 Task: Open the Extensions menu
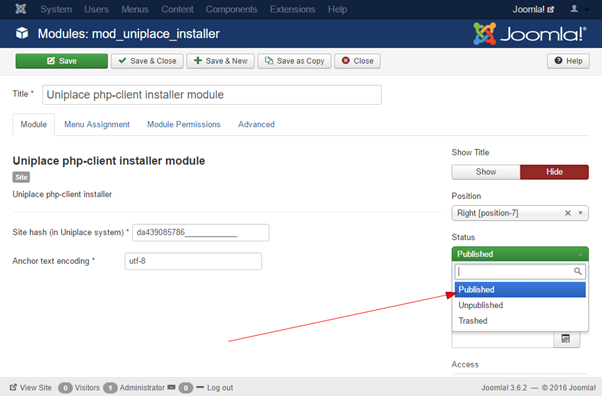[x=293, y=9]
